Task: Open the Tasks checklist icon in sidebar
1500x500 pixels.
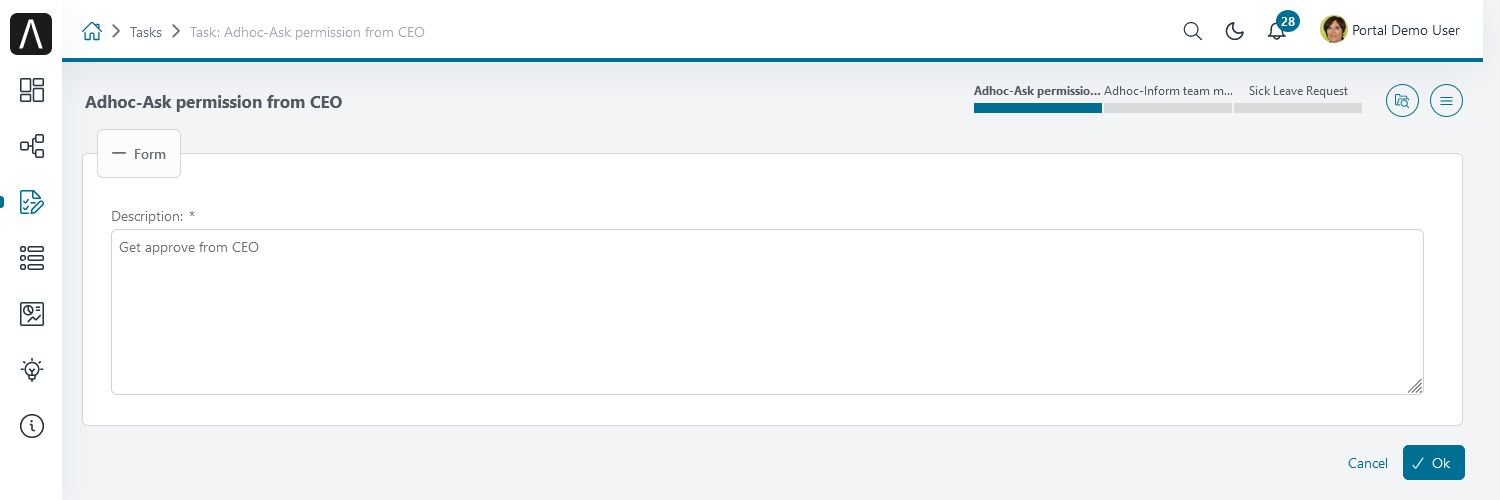Action: [32, 202]
